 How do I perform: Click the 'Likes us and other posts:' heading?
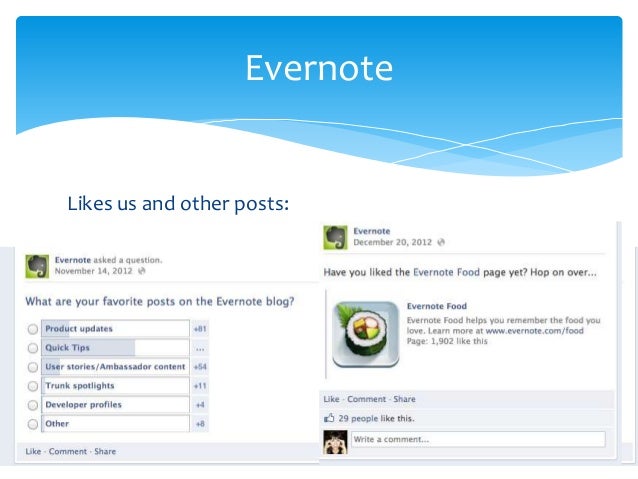point(178,203)
